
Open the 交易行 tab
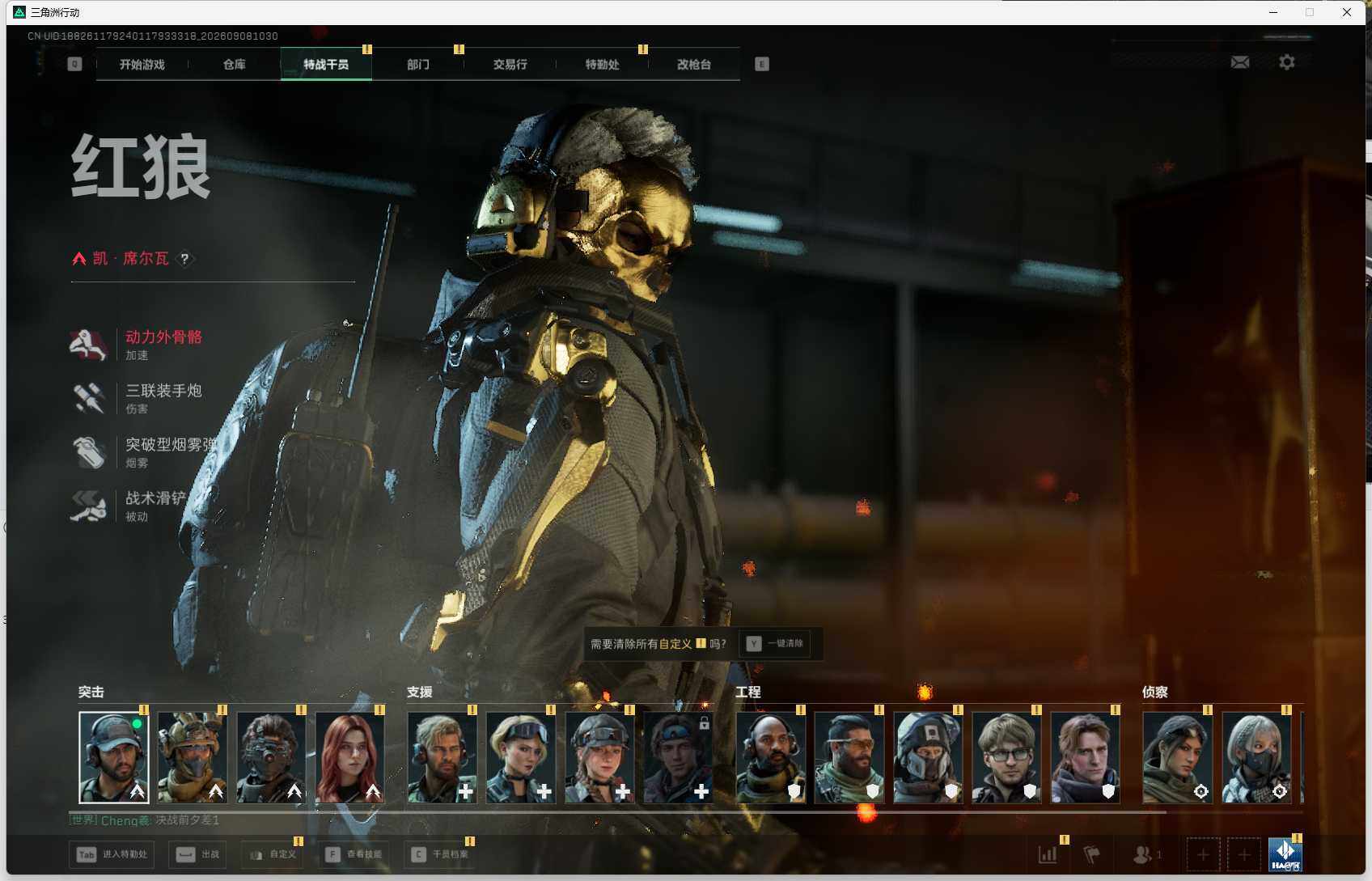(x=510, y=65)
